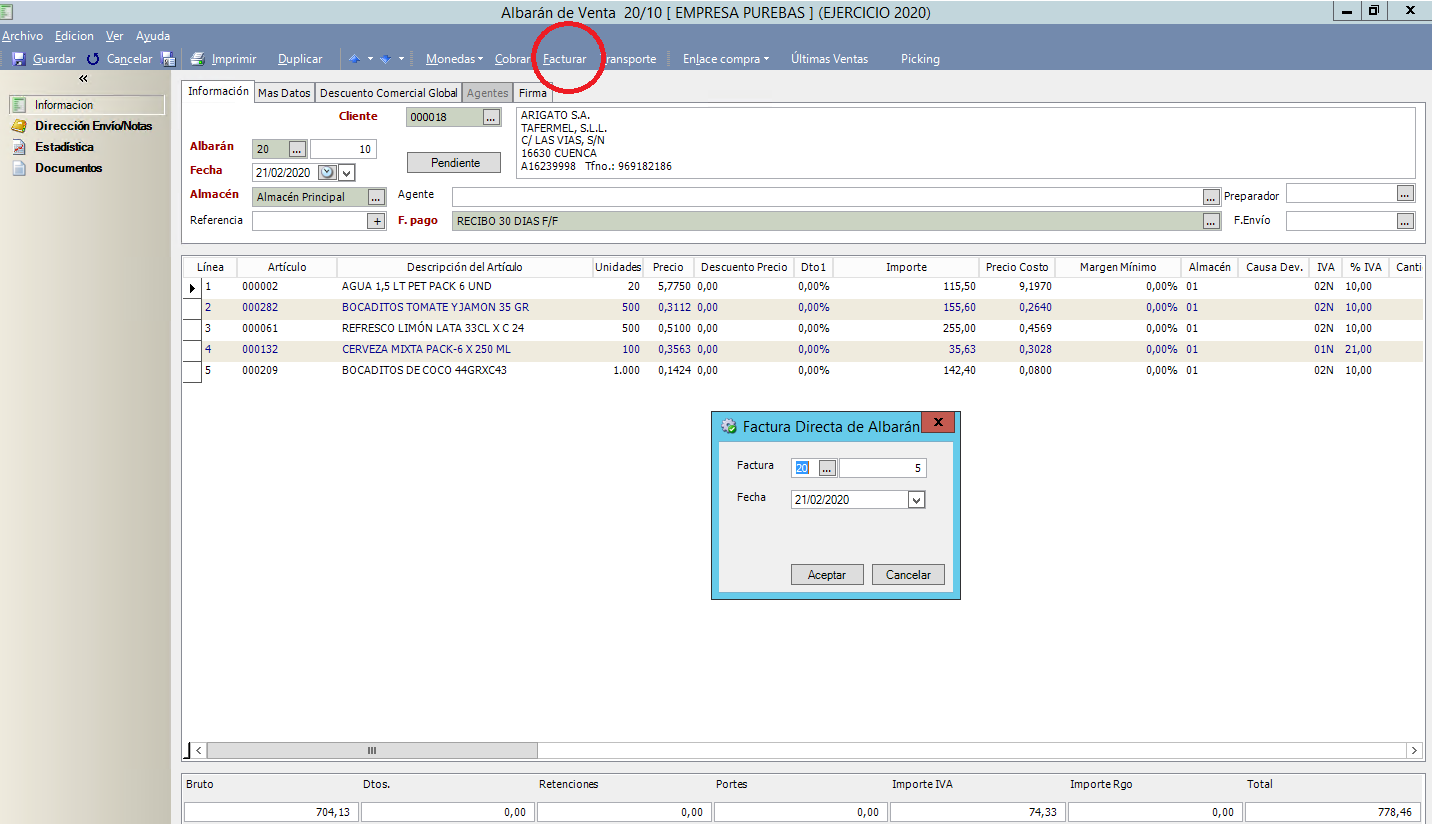The height and width of the screenshot is (824, 1432).
Task: Select the Información tab
Action: 218,91
